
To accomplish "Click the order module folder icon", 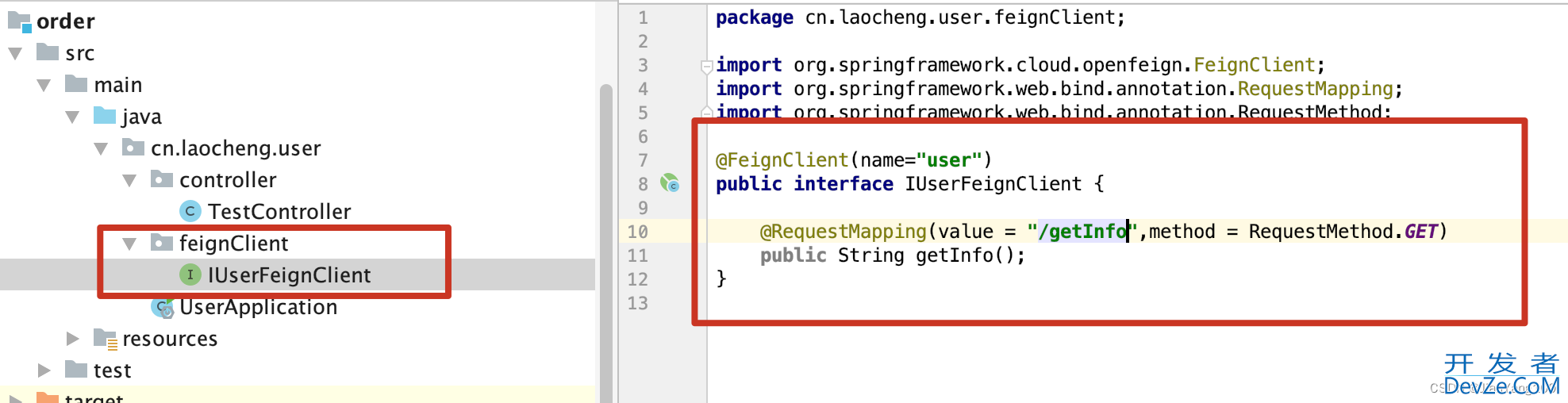I will click(x=19, y=21).
